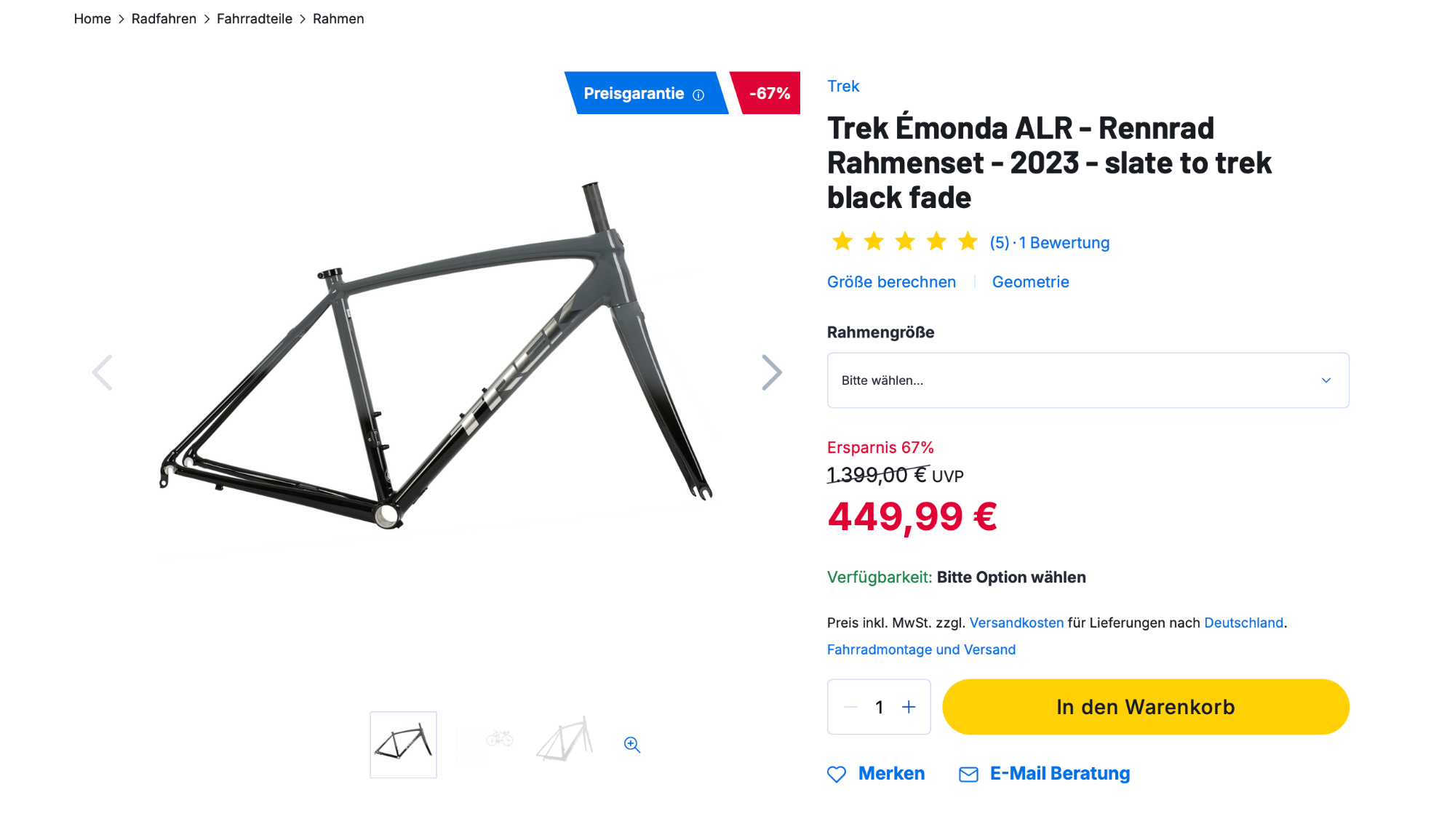Click the Größe berechnen link
This screenshot has height=840, width=1455.
(x=891, y=282)
